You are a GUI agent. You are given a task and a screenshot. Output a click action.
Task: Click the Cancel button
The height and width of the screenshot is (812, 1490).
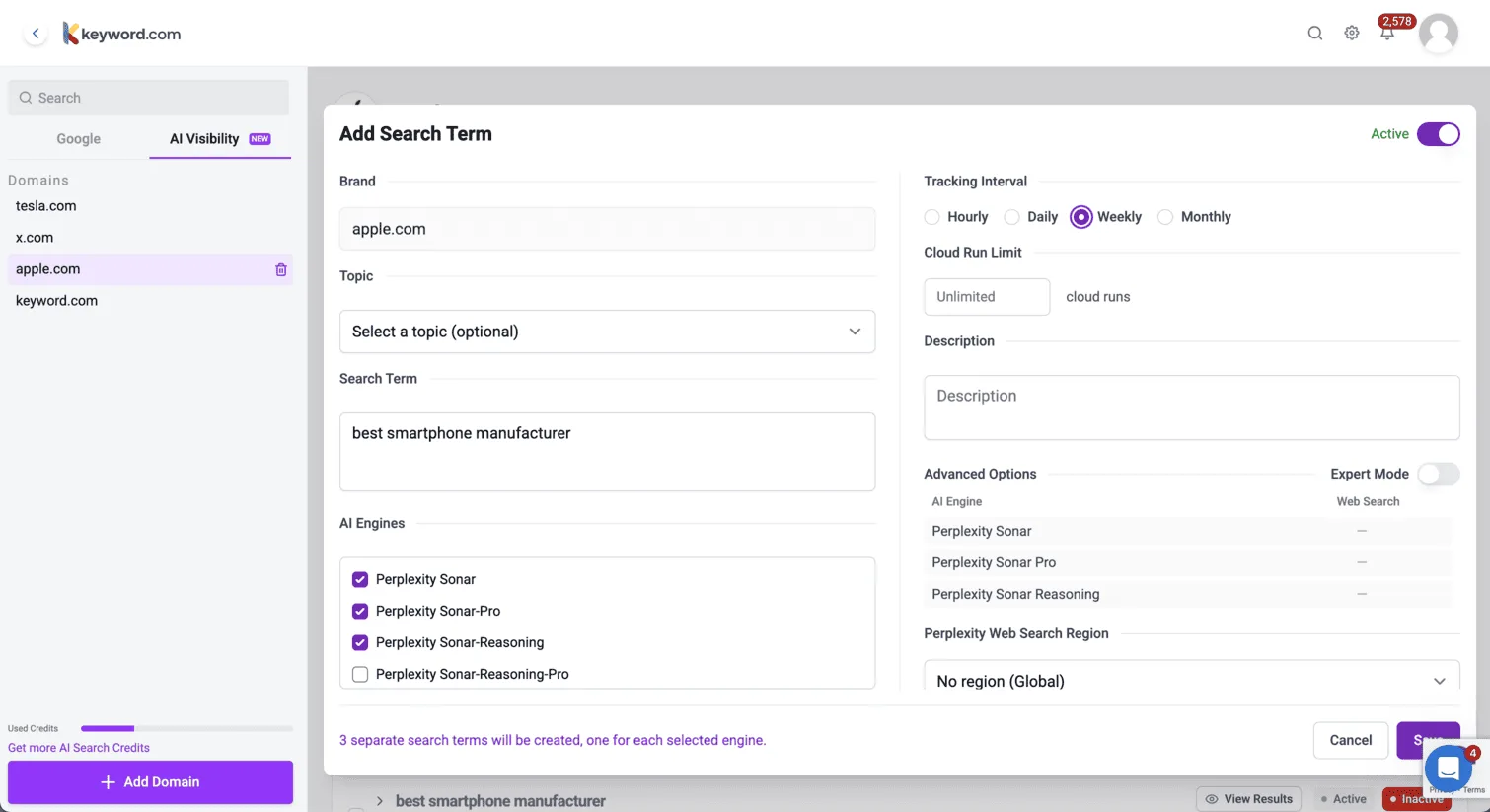[1350, 740]
